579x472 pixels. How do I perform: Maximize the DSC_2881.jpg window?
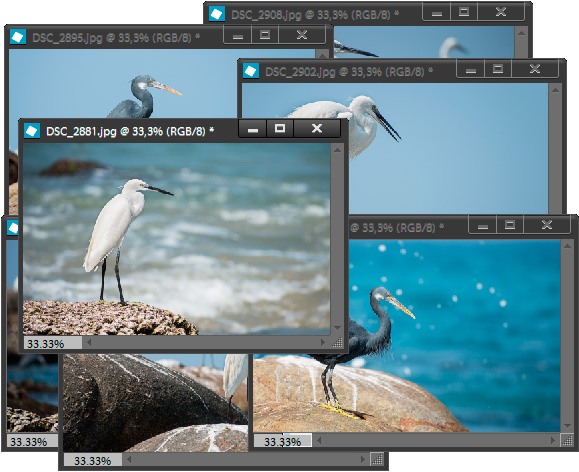(x=280, y=128)
